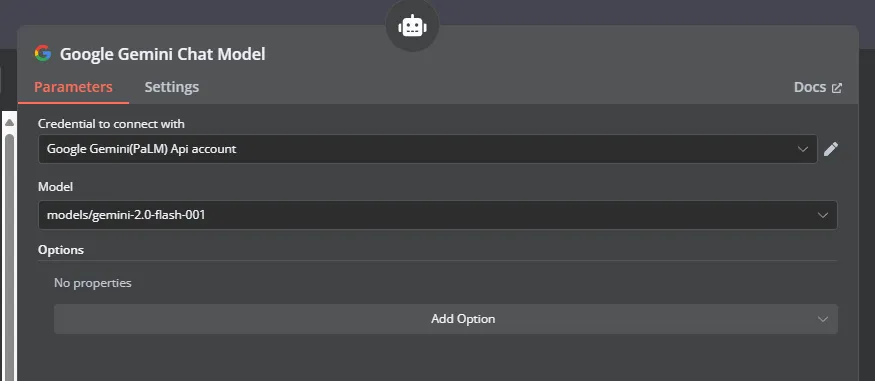Click the scrollbar up arrow
Viewport: 875px width, 381px height.
point(9,122)
